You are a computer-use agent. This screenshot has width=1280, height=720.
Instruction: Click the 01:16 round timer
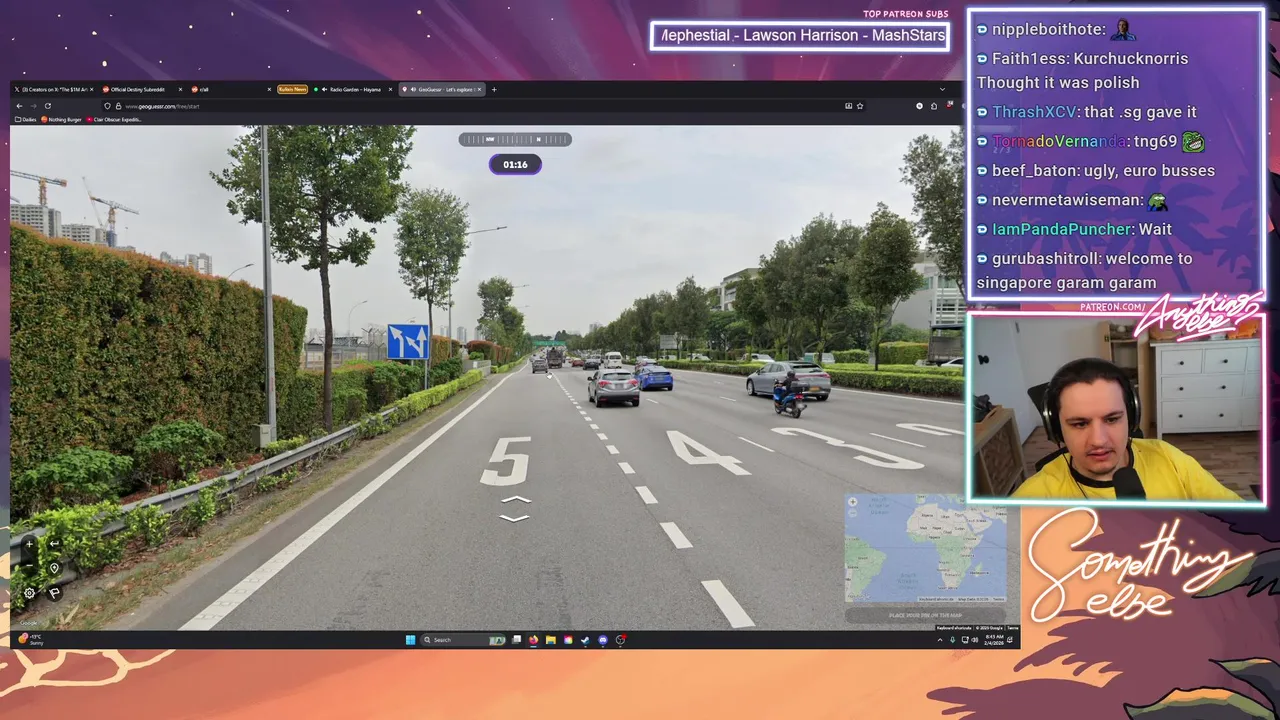(515, 165)
